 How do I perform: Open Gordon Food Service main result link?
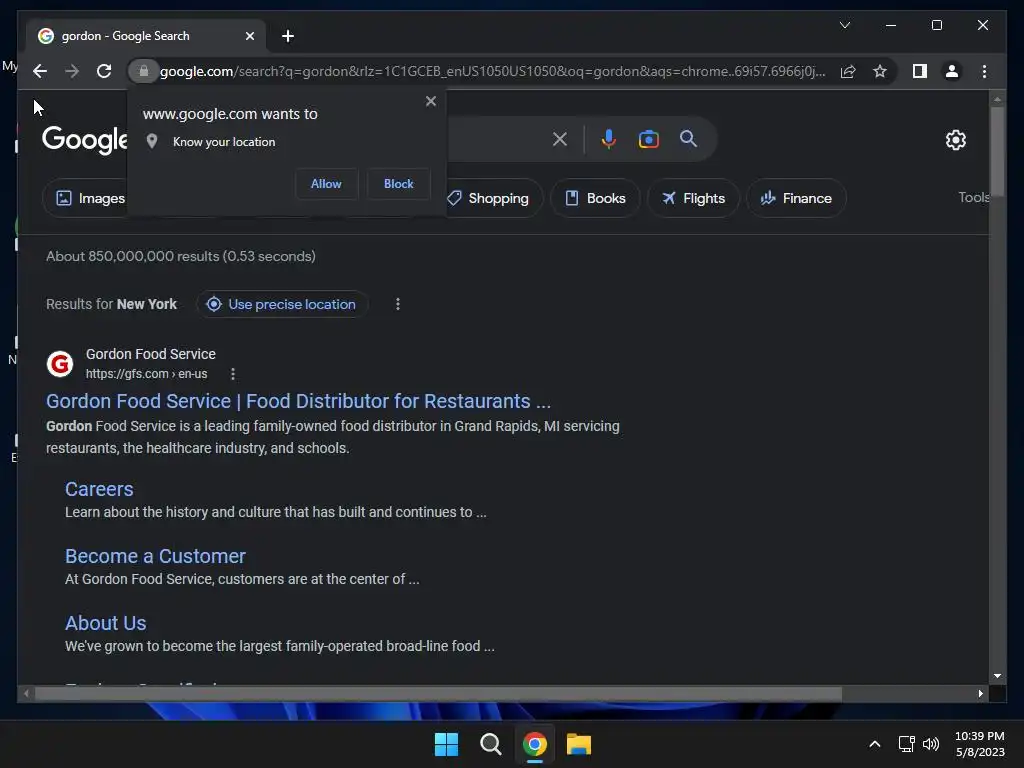[298, 401]
